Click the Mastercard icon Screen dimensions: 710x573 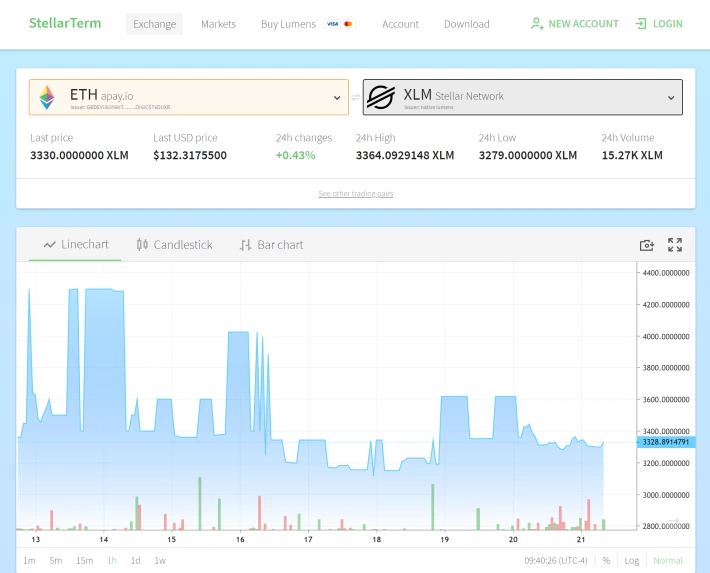click(x=348, y=24)
